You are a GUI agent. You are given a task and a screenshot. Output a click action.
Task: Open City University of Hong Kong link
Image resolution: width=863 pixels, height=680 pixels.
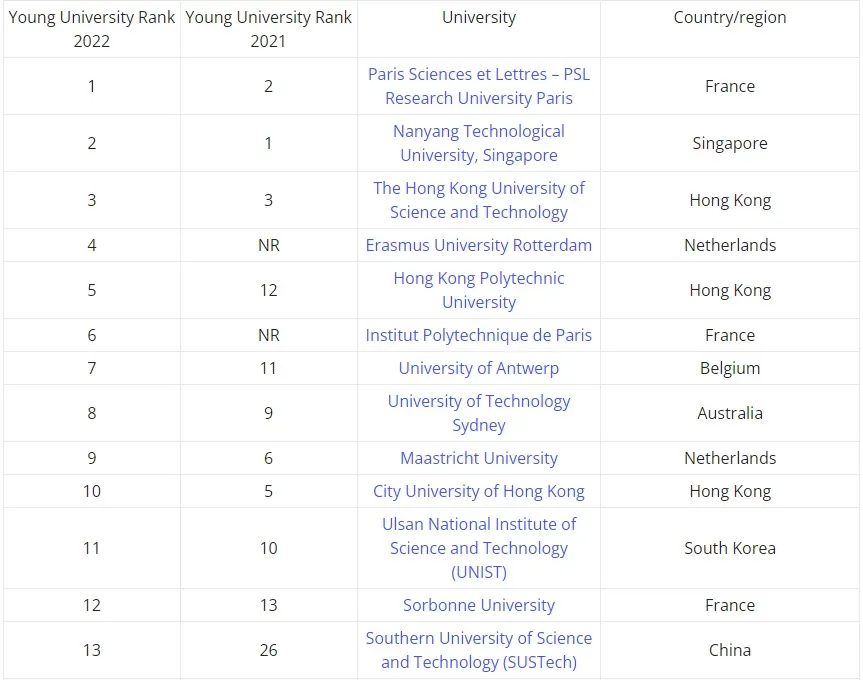[478, 491]
